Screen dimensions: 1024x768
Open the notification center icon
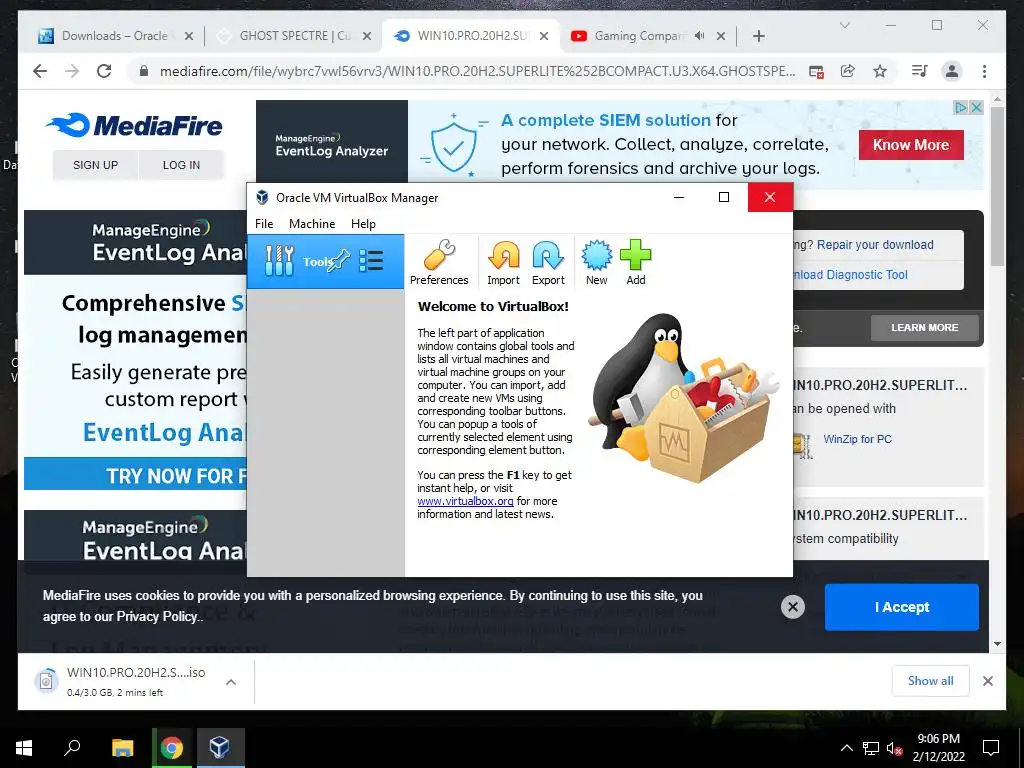click(x=991, y=748)
